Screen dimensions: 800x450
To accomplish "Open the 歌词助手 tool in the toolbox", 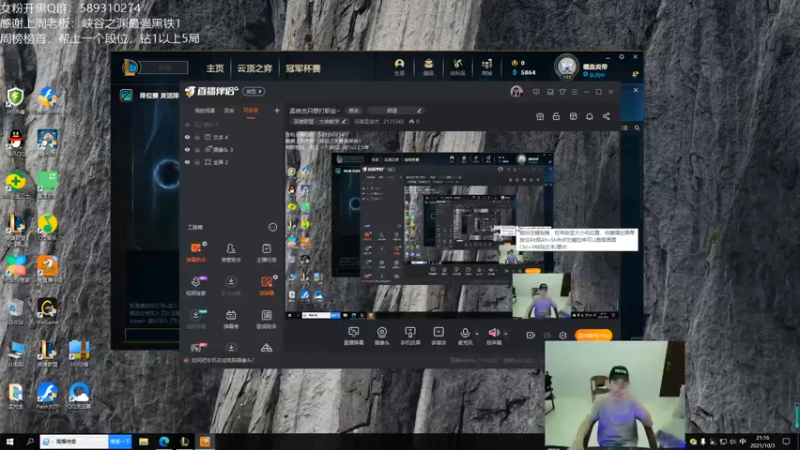I will click(x=266, y=319).
